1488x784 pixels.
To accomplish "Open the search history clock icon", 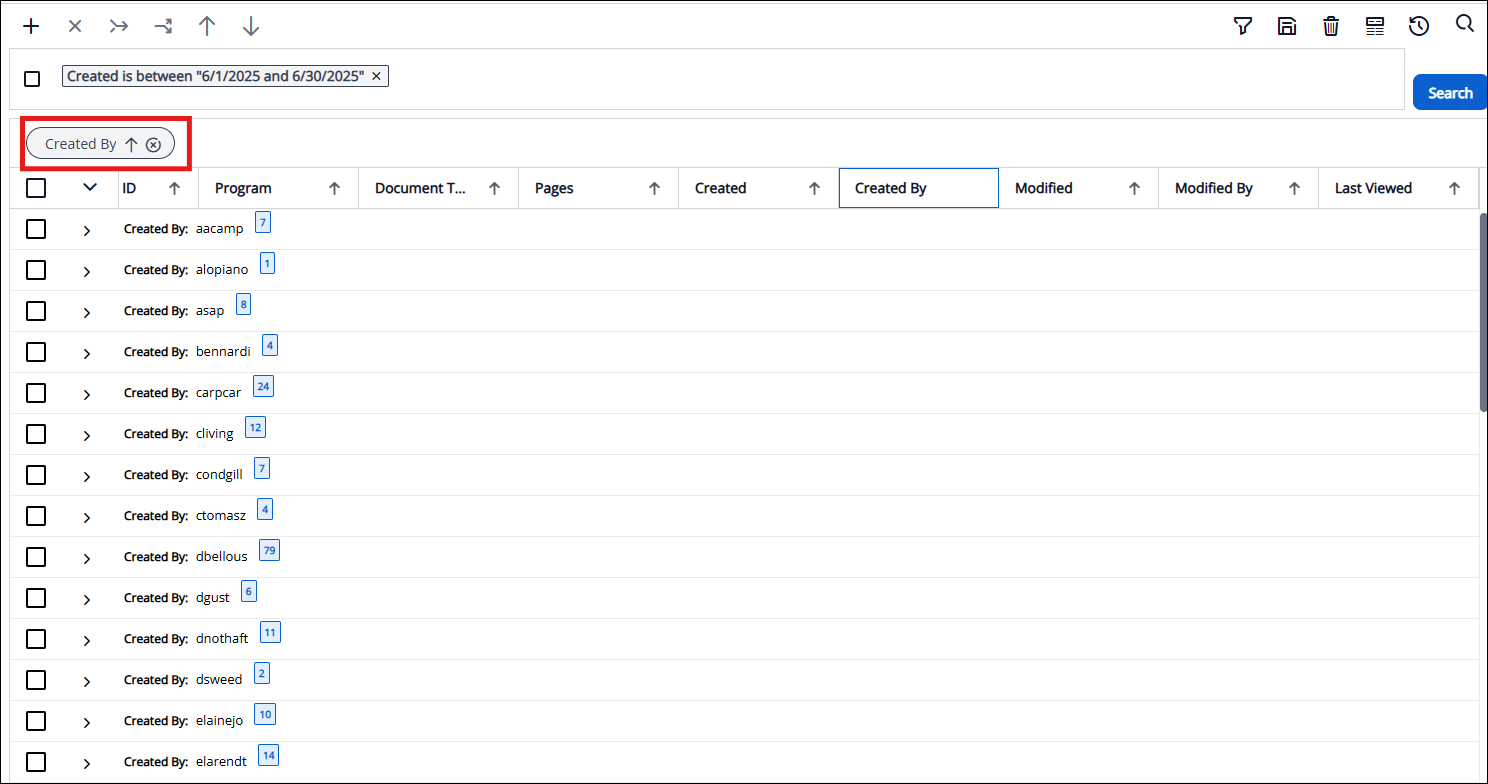I will (x=1419, y=26).
